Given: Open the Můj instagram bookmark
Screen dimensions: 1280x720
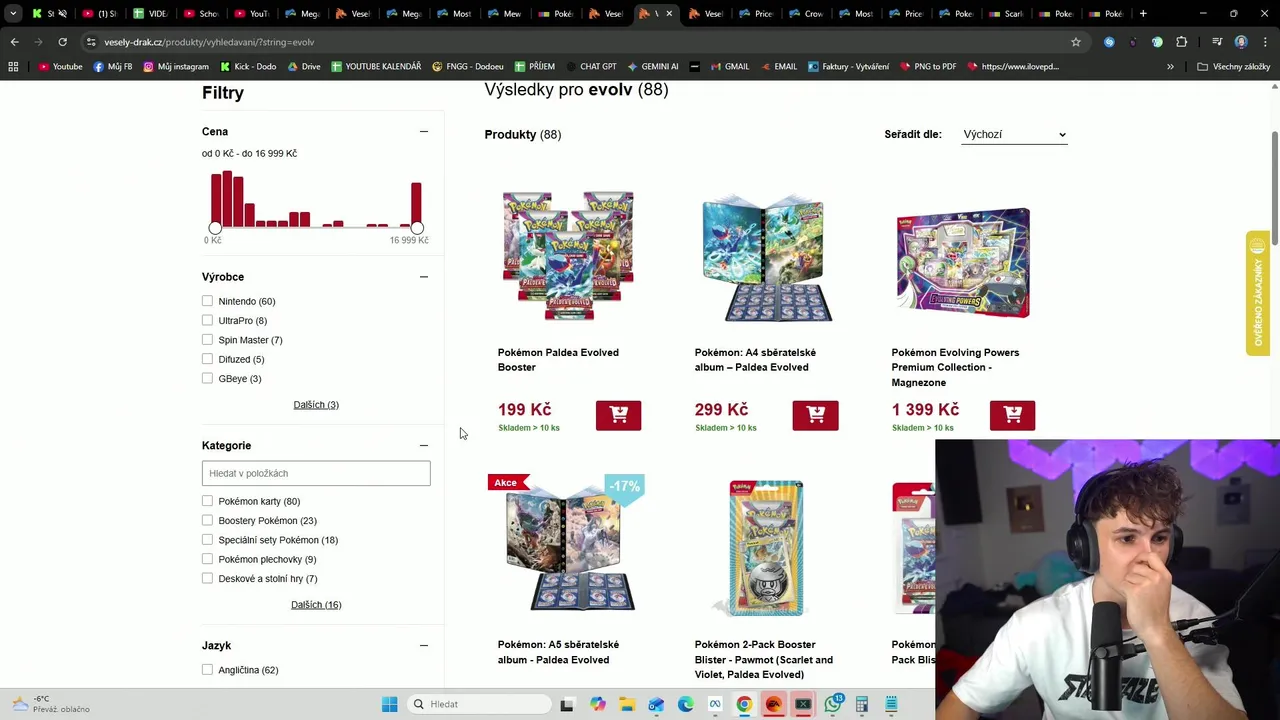Looking at the screenshot, I should click(176, 67).
